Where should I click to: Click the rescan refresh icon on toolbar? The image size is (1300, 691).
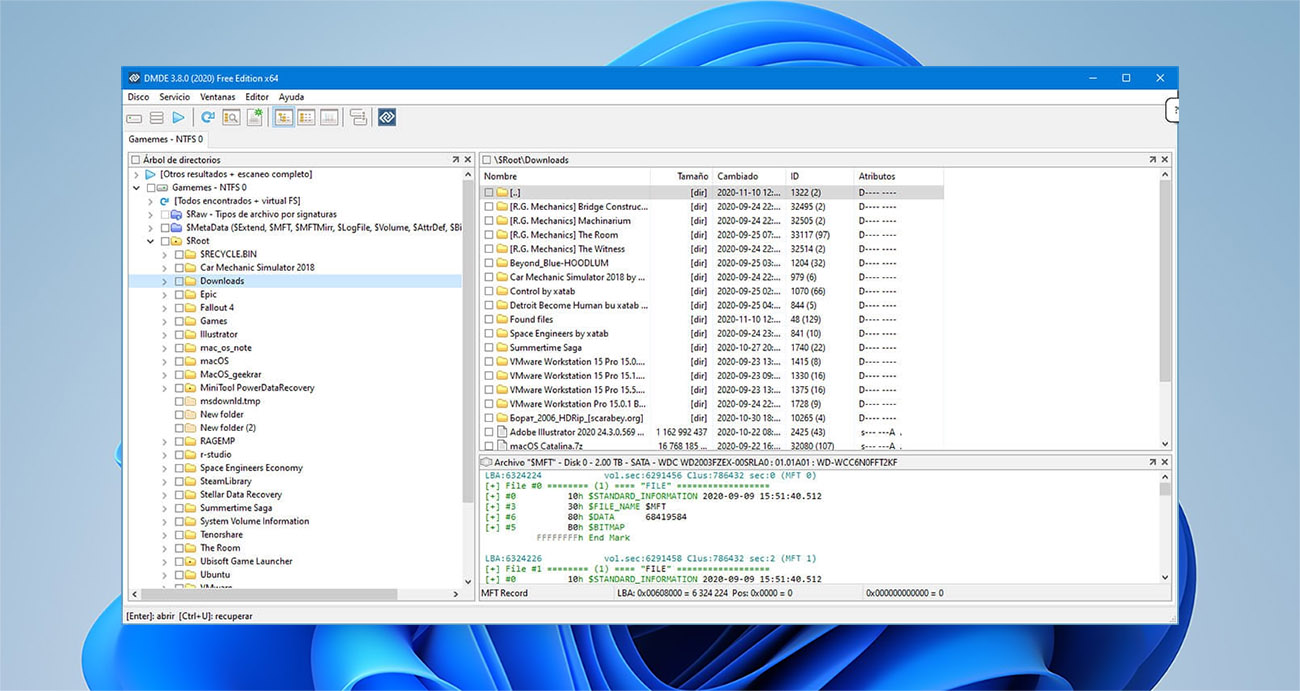click(208, 117)
